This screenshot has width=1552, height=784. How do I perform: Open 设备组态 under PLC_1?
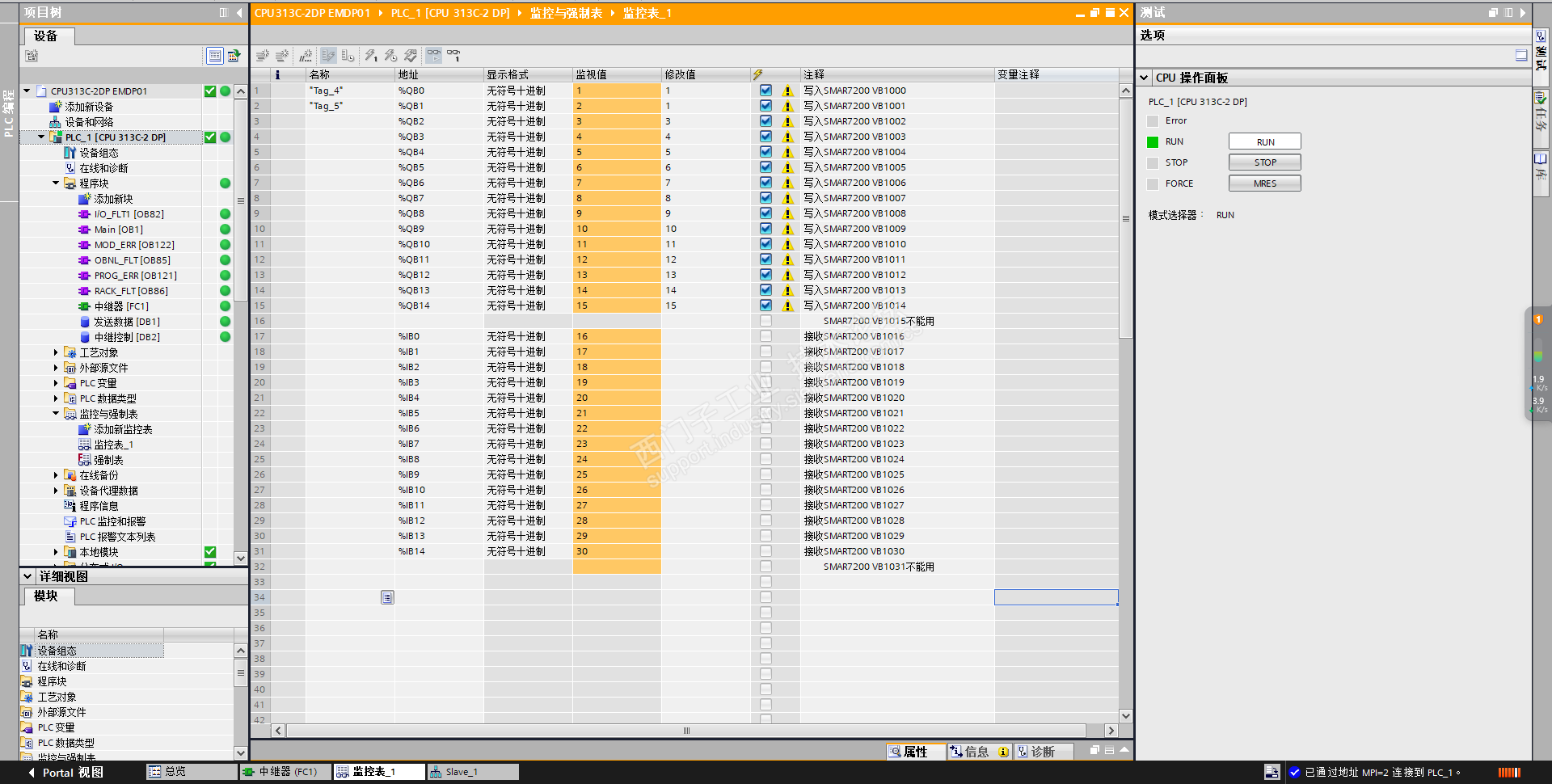[x=99, y=153]
